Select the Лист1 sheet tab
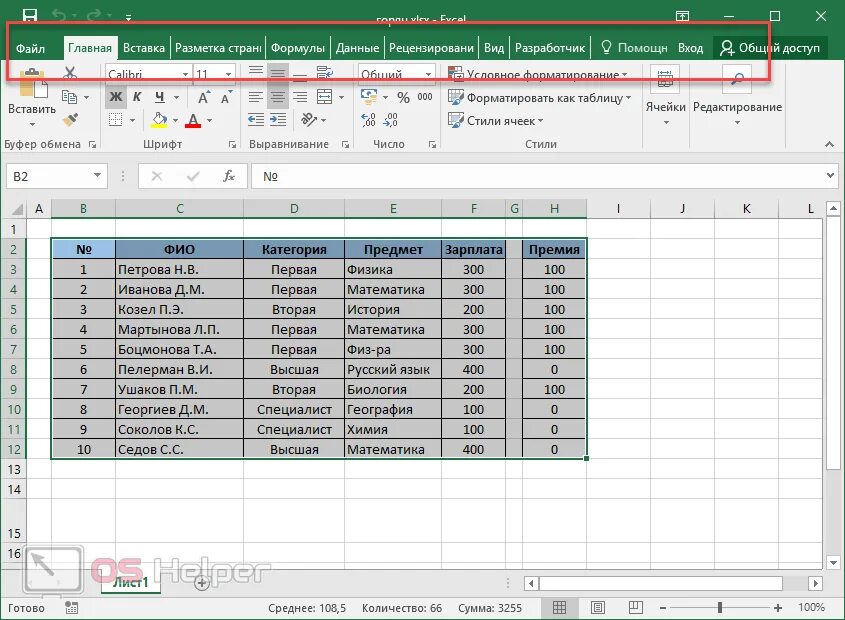Image resolution: width=845 pixels, height=620 pixels. tap(130, 582)
